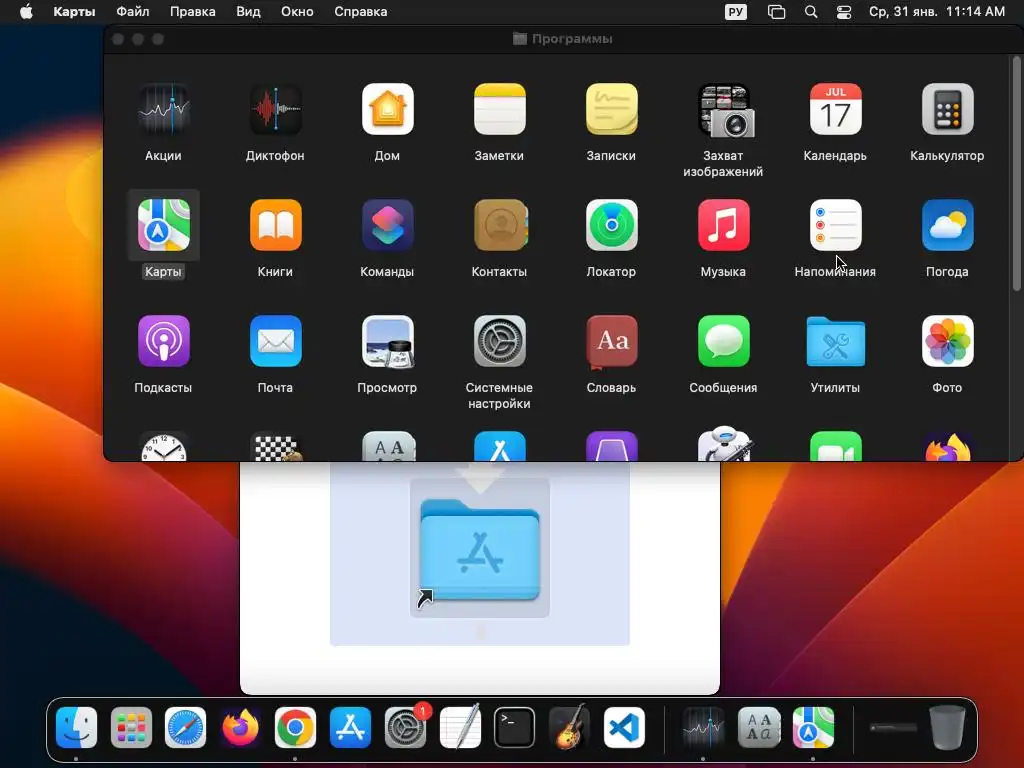Open Почта mail app

pyautogui.click(x=275, y=341)
